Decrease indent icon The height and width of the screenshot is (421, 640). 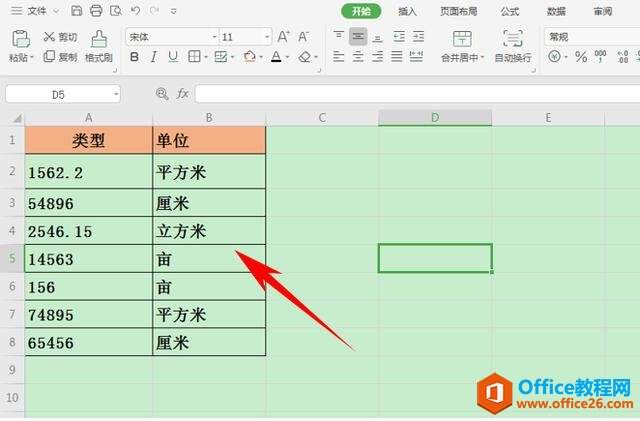(399, 36)
